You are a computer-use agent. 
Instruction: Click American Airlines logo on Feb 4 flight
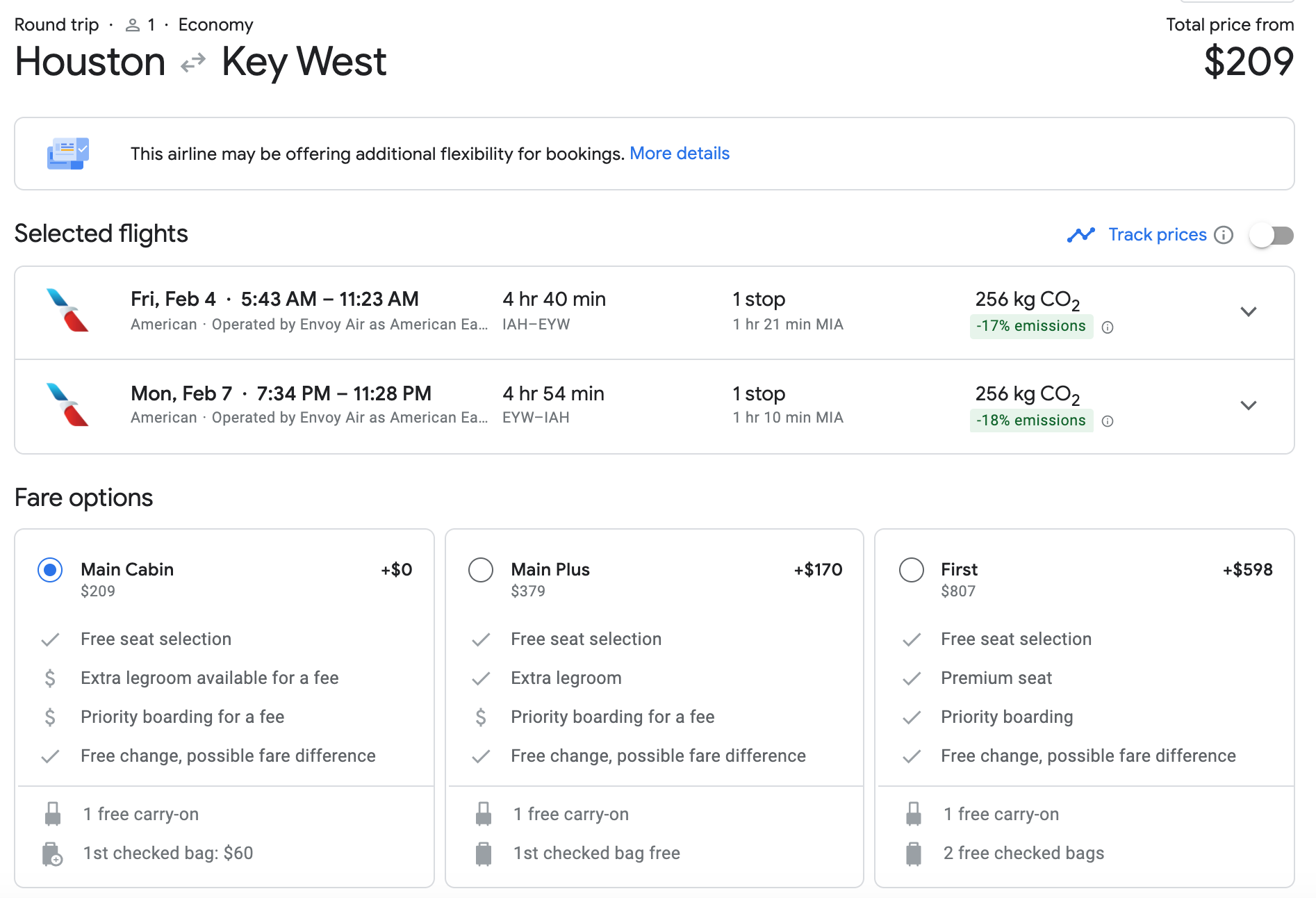pos(67,311)
